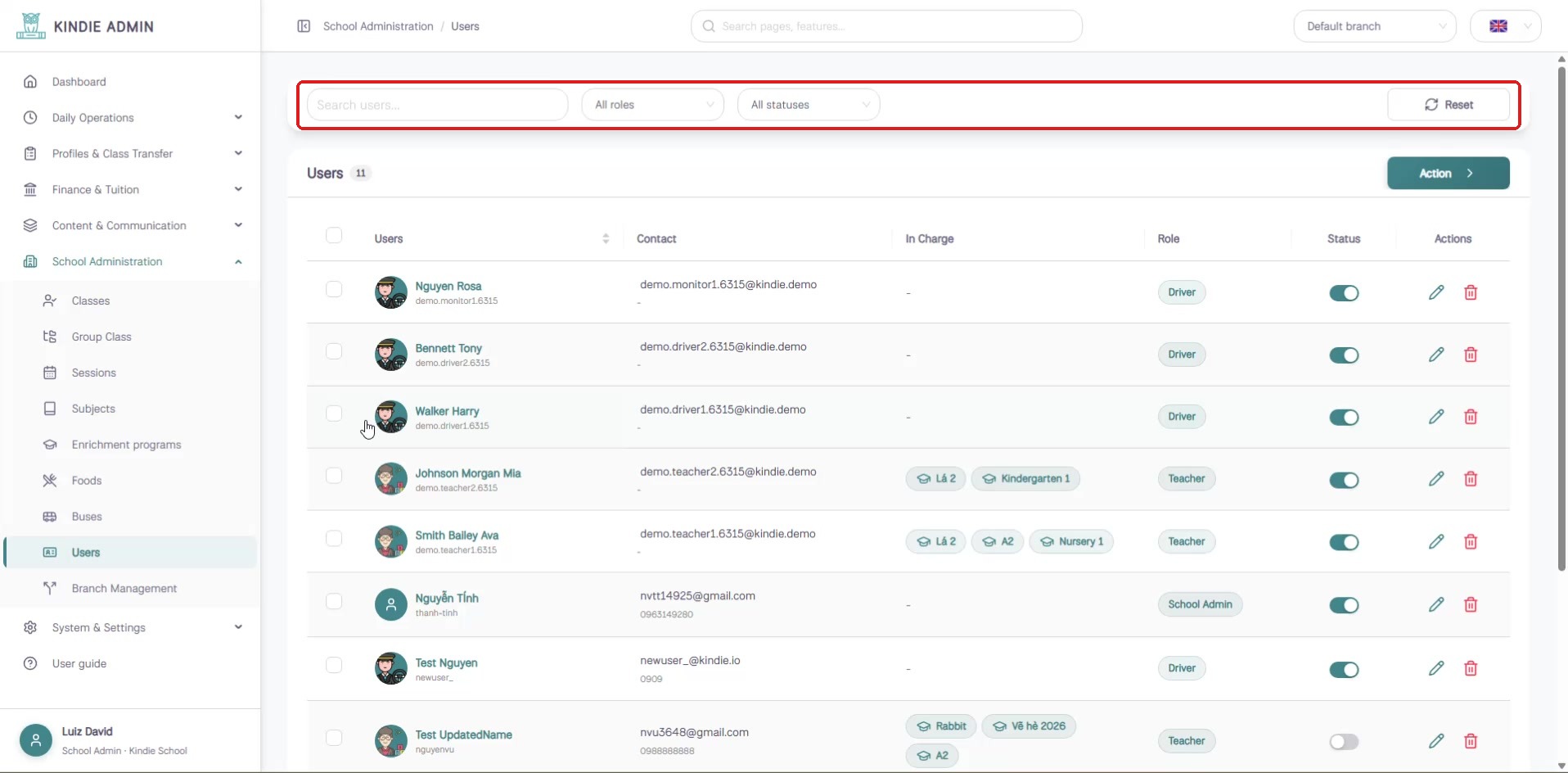Open Nguyen Rosa's avatar picture
Screen dimensions: 1568x773
[390, 292]
